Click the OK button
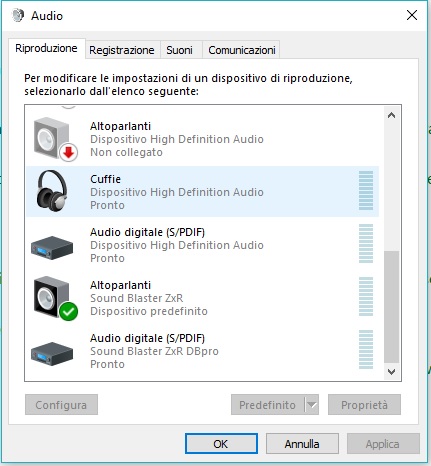The height and width of the screenshot is (466, 431). [x=221, y=444]
